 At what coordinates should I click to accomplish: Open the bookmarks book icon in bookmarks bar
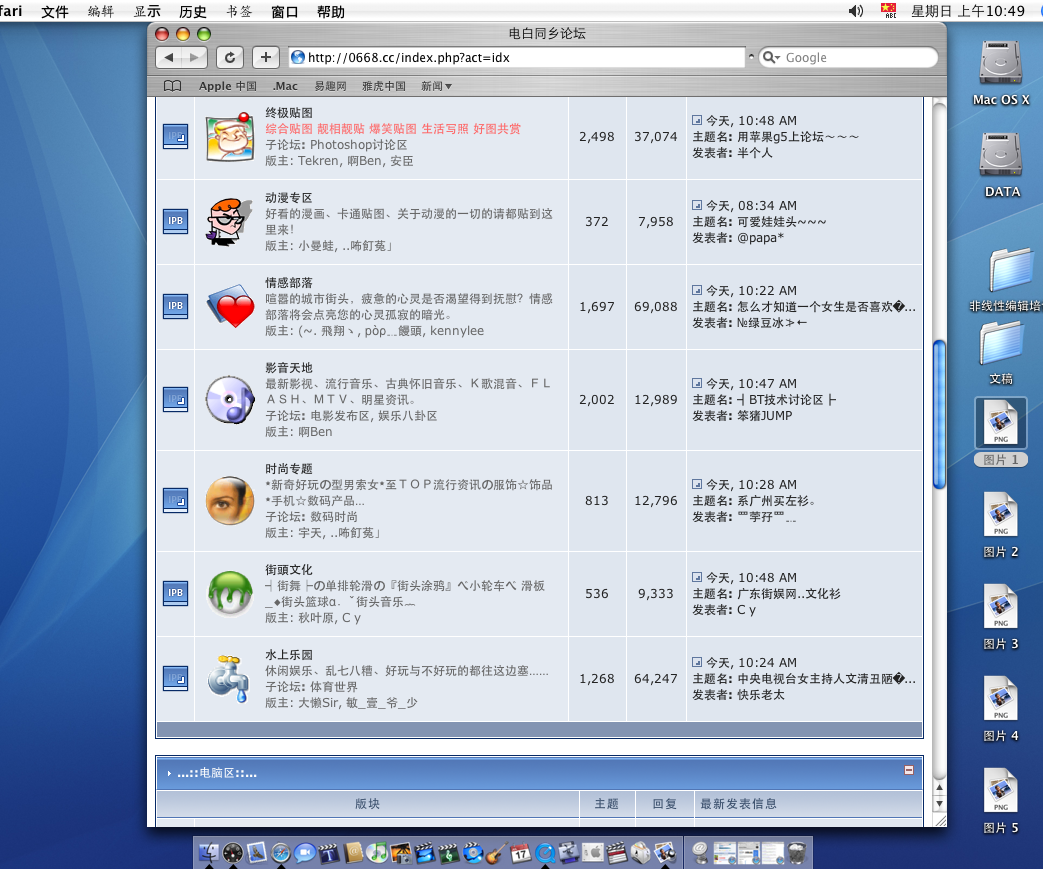[x=172, y=86]
